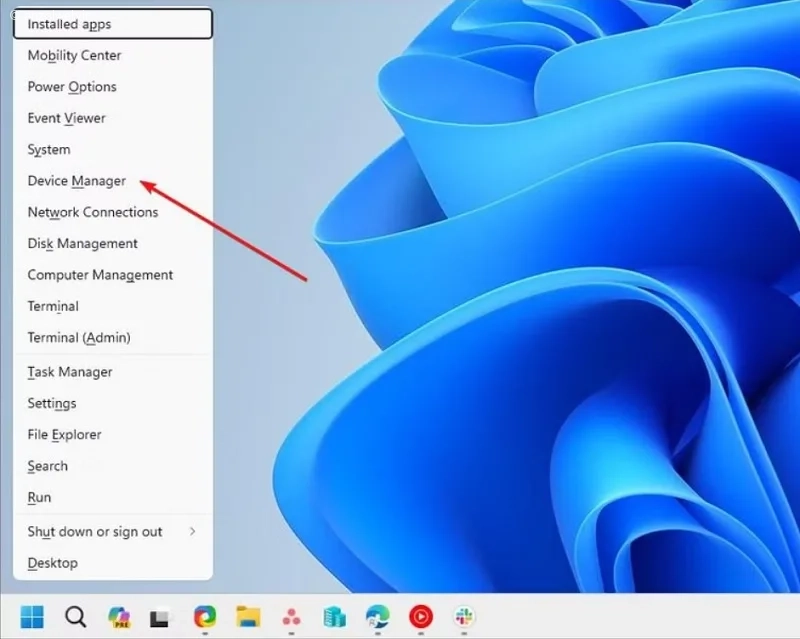Open Network Connections entry
Image resolution: width=800 pixels, height=639 pixels.
point(113,212)
